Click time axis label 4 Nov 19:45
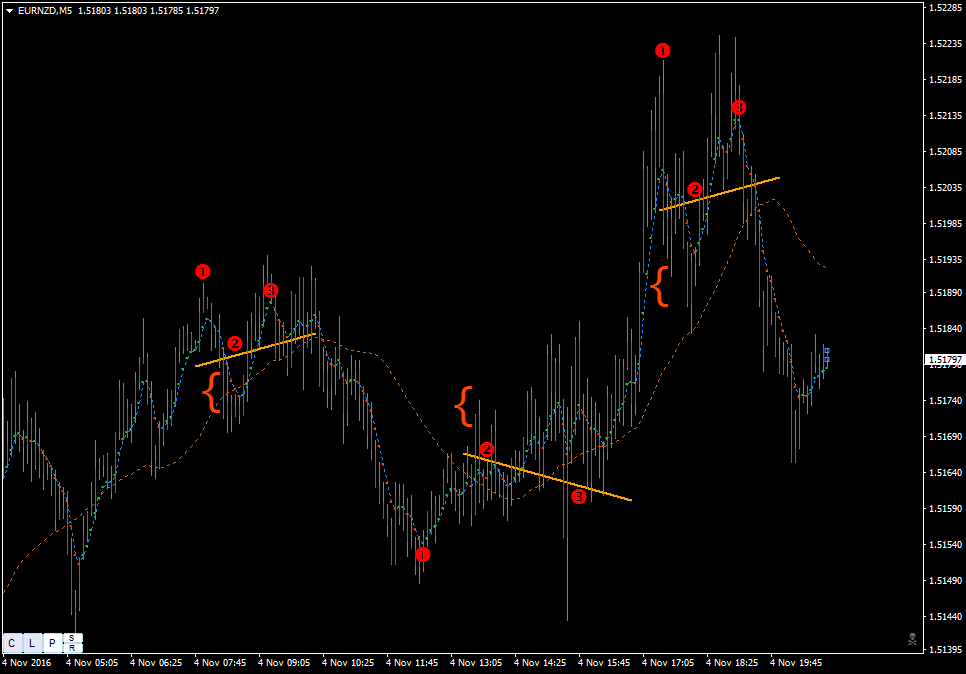Viewport: 966px width, 674px height. (x=796, y=663)
